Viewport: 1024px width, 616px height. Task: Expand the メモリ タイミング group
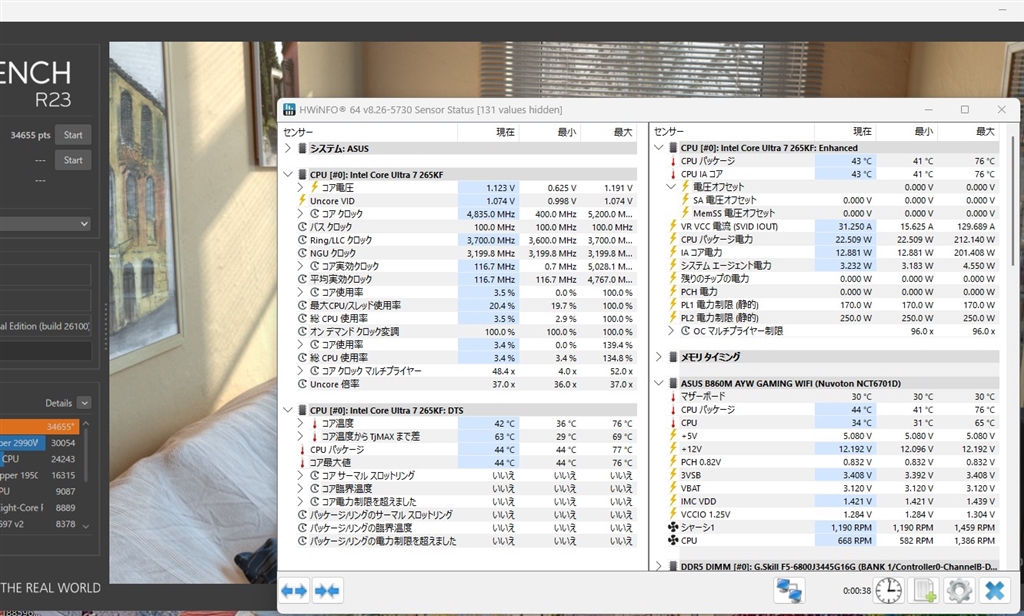click(658, 357)
